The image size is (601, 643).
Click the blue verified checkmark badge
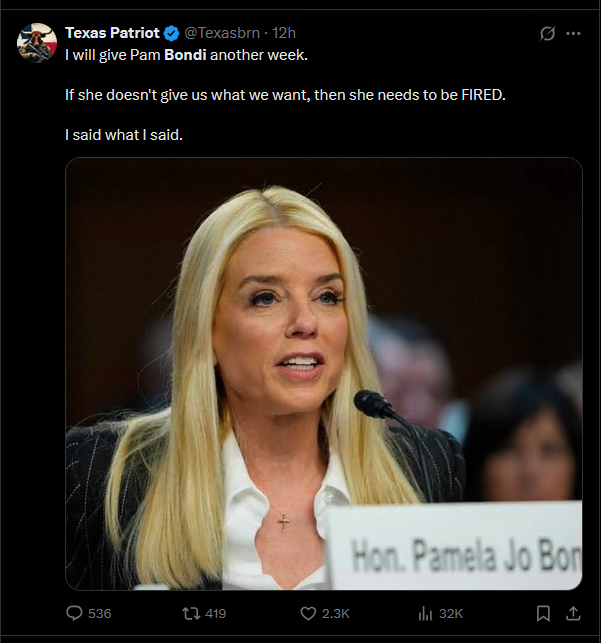(171, 33)
